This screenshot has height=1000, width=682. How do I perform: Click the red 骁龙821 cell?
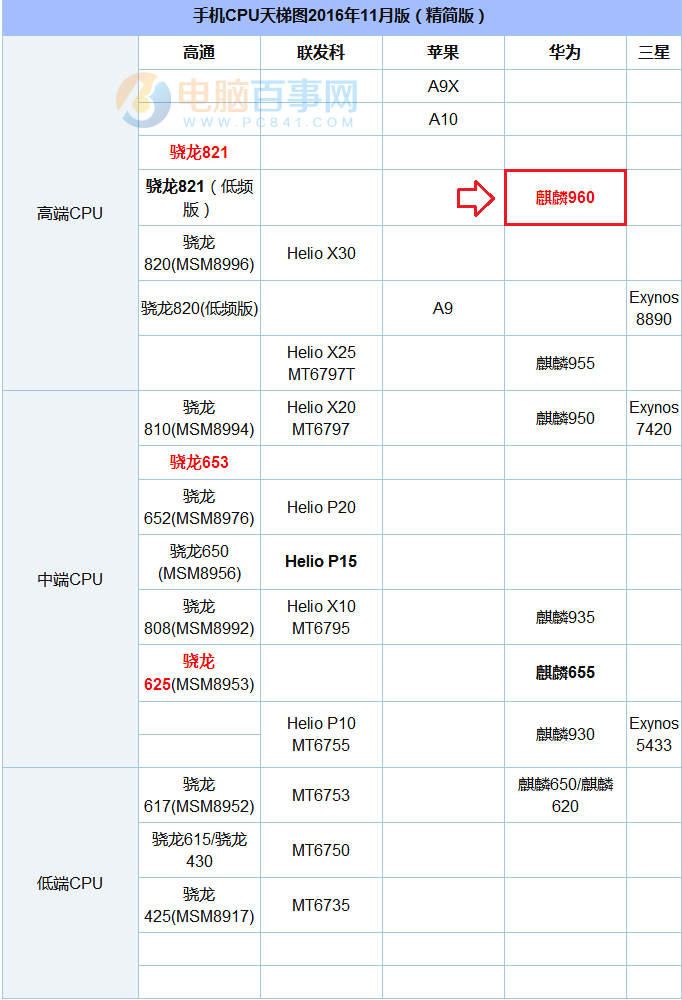(x=199, y=152)
